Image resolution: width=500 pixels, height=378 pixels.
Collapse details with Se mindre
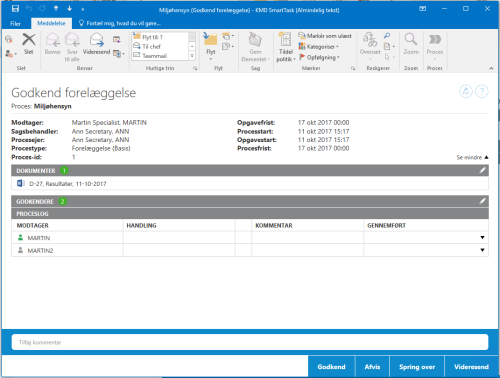pyautogui.click(x=472, y=157)
